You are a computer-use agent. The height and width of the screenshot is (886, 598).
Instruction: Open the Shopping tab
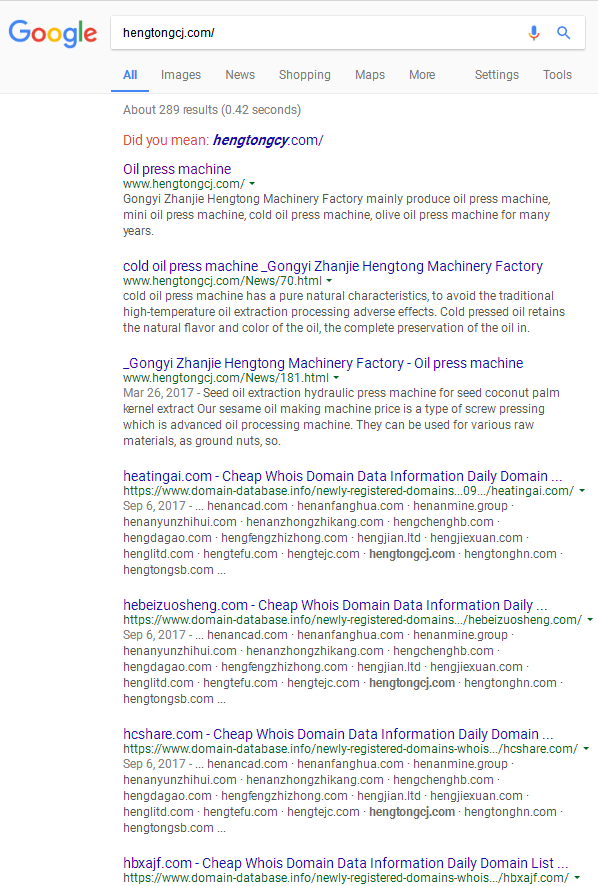click(305, 75)
